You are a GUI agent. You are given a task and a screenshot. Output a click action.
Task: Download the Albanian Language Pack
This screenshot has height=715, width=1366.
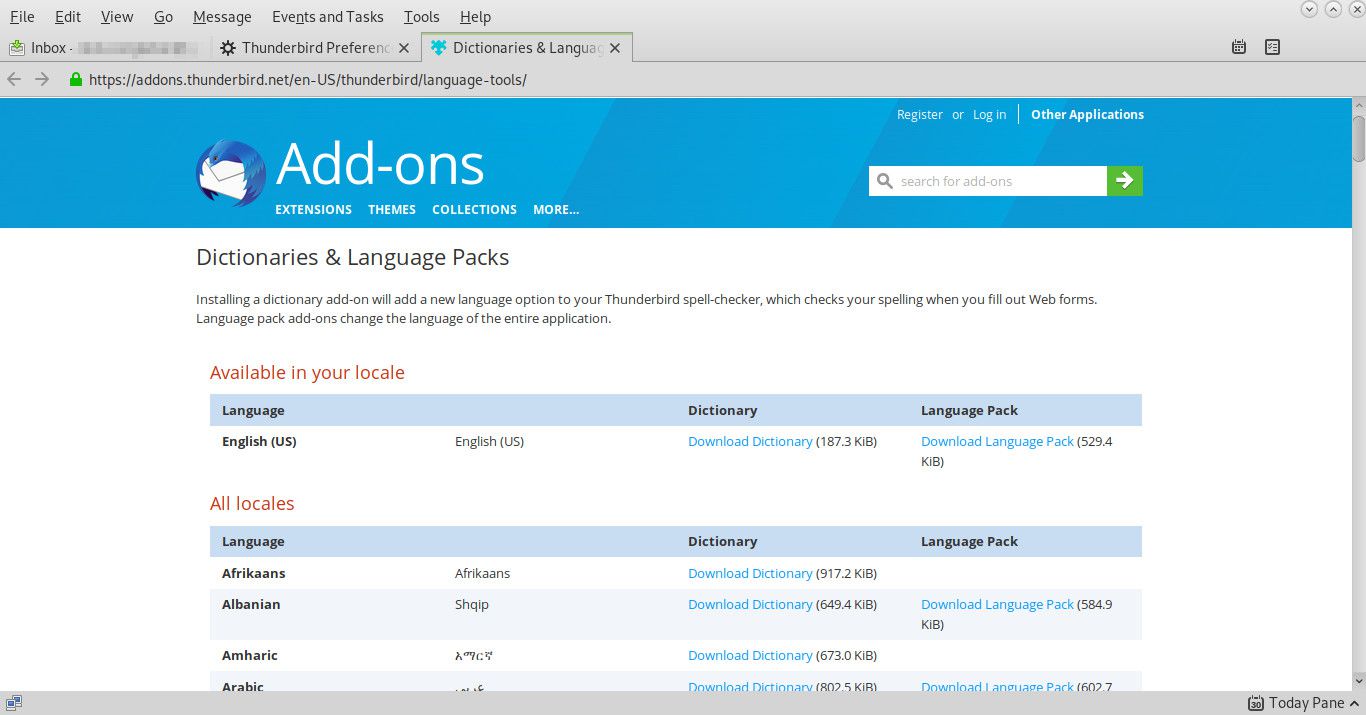[x=997, y=605]
